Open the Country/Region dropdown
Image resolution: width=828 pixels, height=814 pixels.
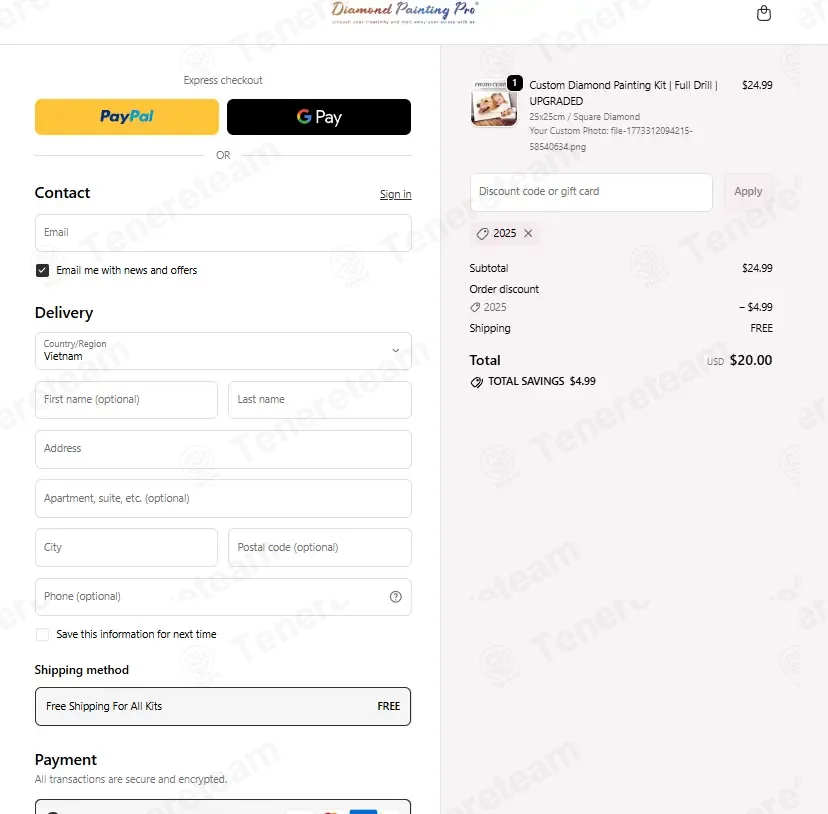click(223, 351)
